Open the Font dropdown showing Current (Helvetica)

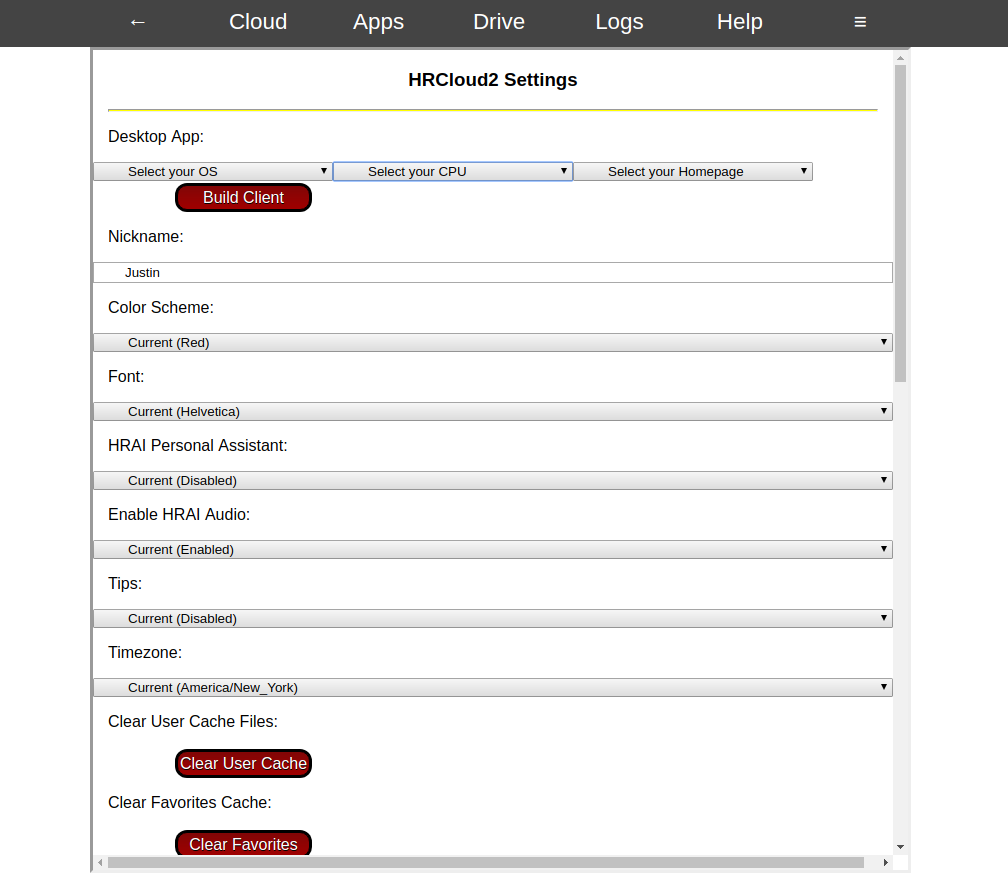click(492, 411)
